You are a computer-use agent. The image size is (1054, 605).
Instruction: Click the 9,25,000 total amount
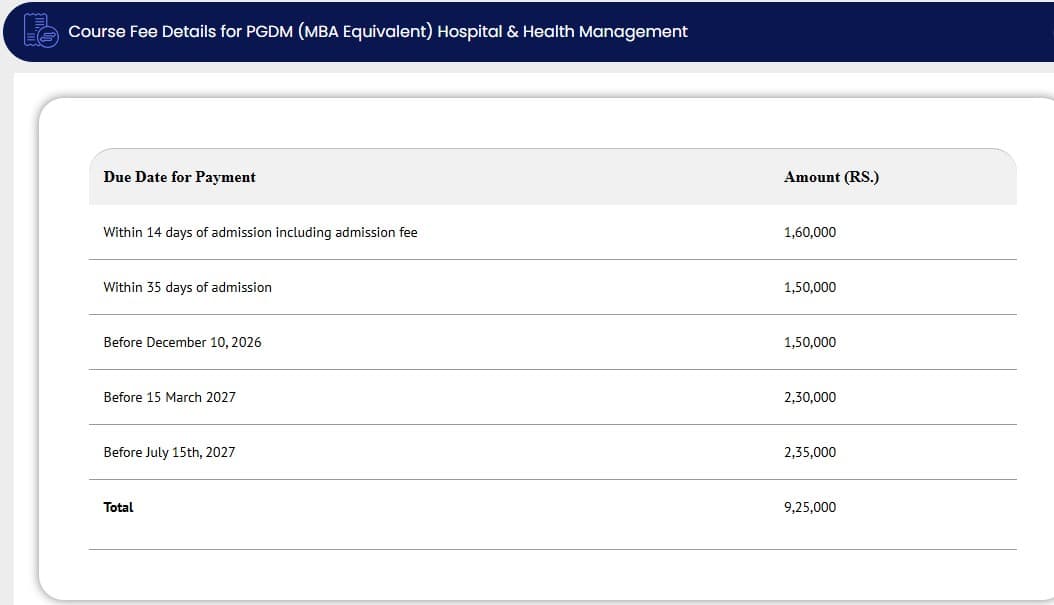[810, 507]
